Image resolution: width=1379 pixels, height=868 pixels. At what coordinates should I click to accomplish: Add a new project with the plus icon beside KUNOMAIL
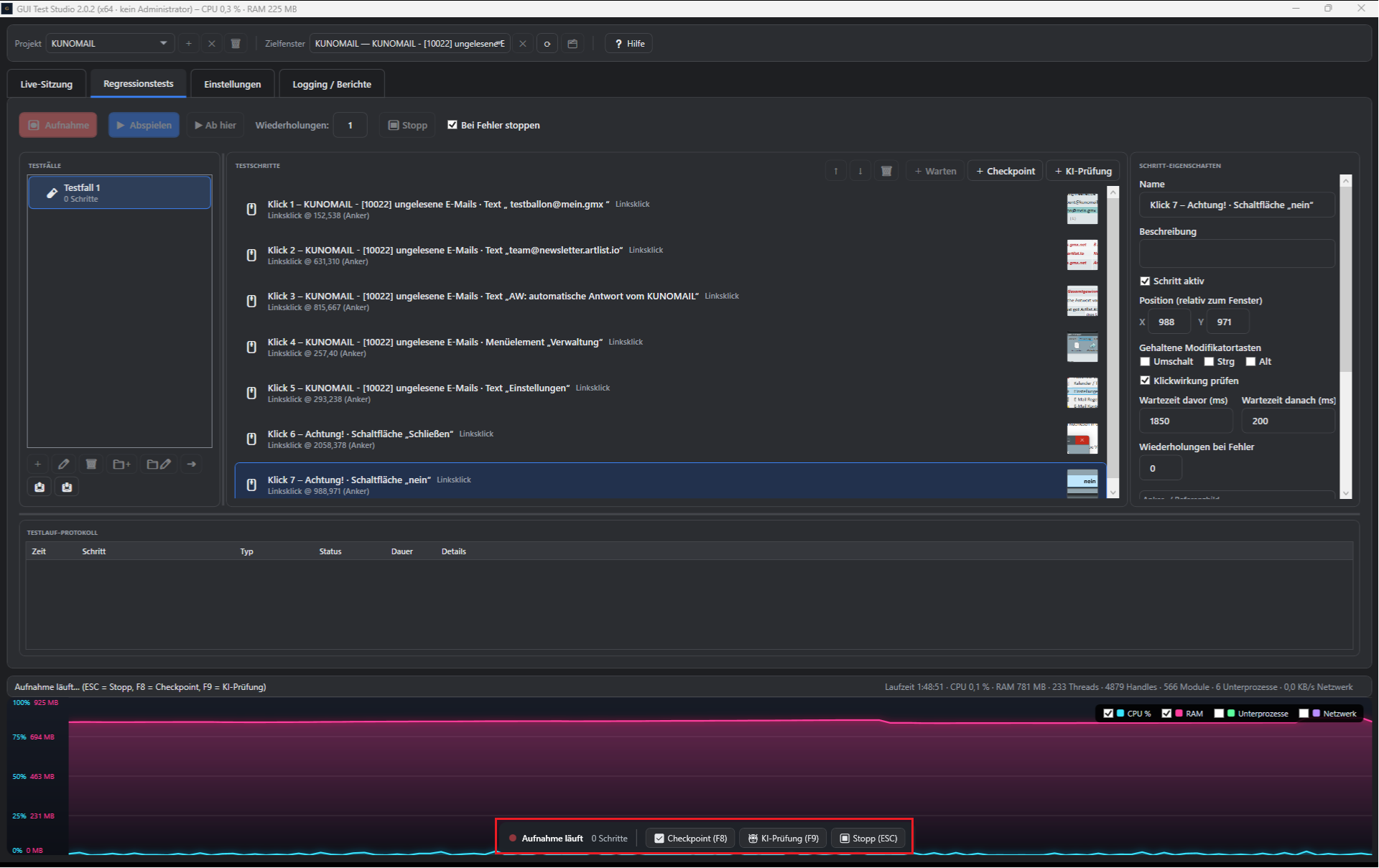pos(189,44)
